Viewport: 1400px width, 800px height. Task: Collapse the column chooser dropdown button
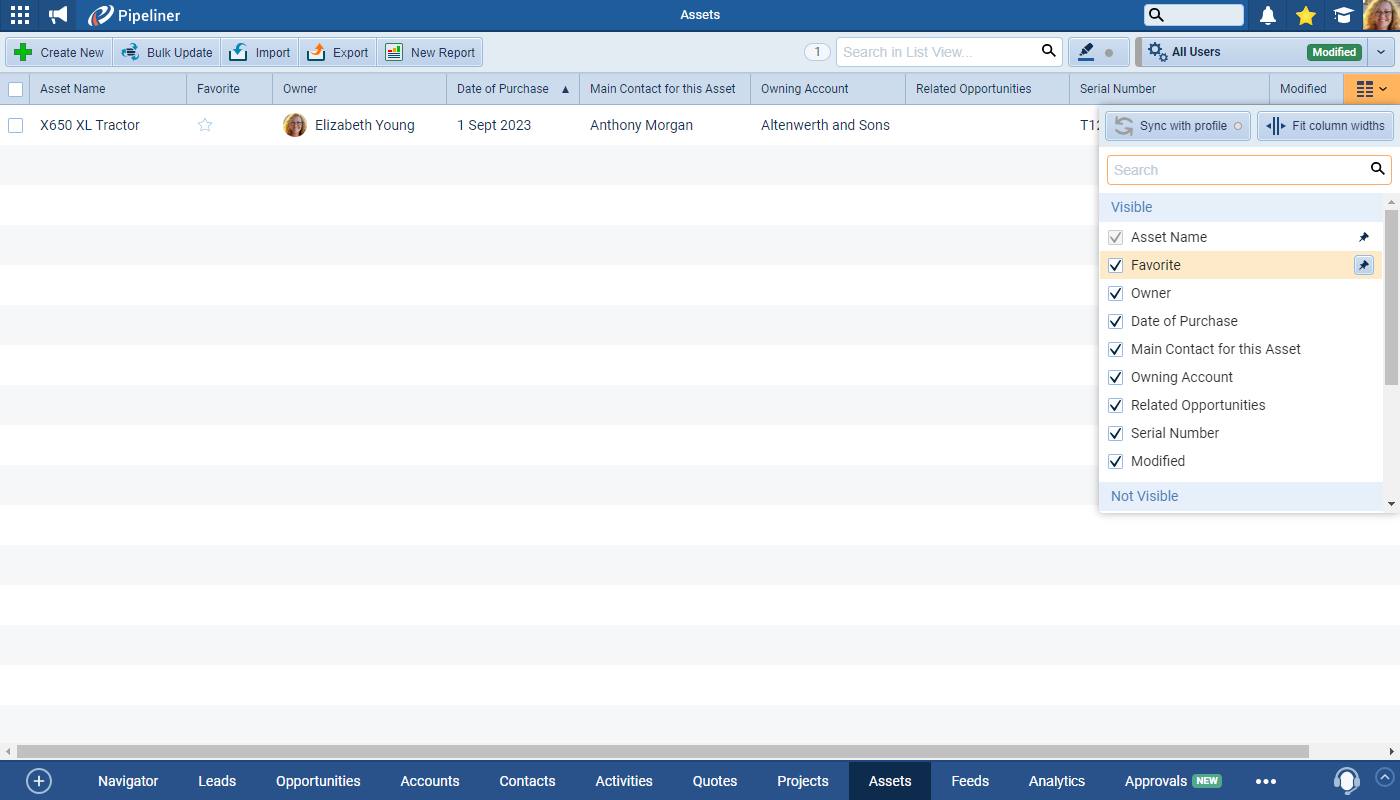[x=1371, y=89]
